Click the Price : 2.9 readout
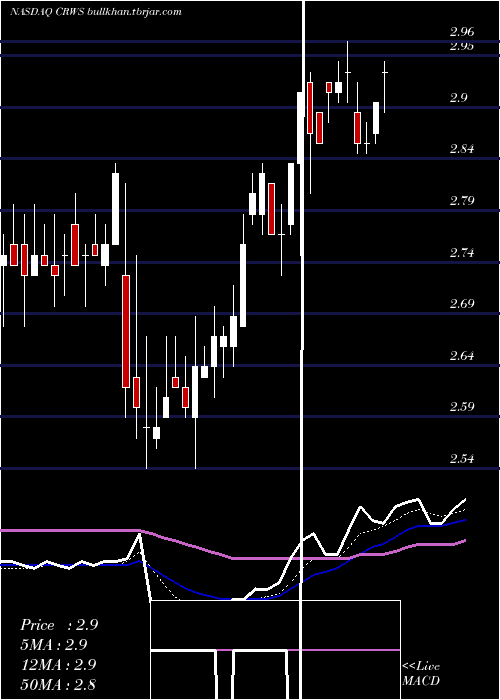 pos(59,625)
